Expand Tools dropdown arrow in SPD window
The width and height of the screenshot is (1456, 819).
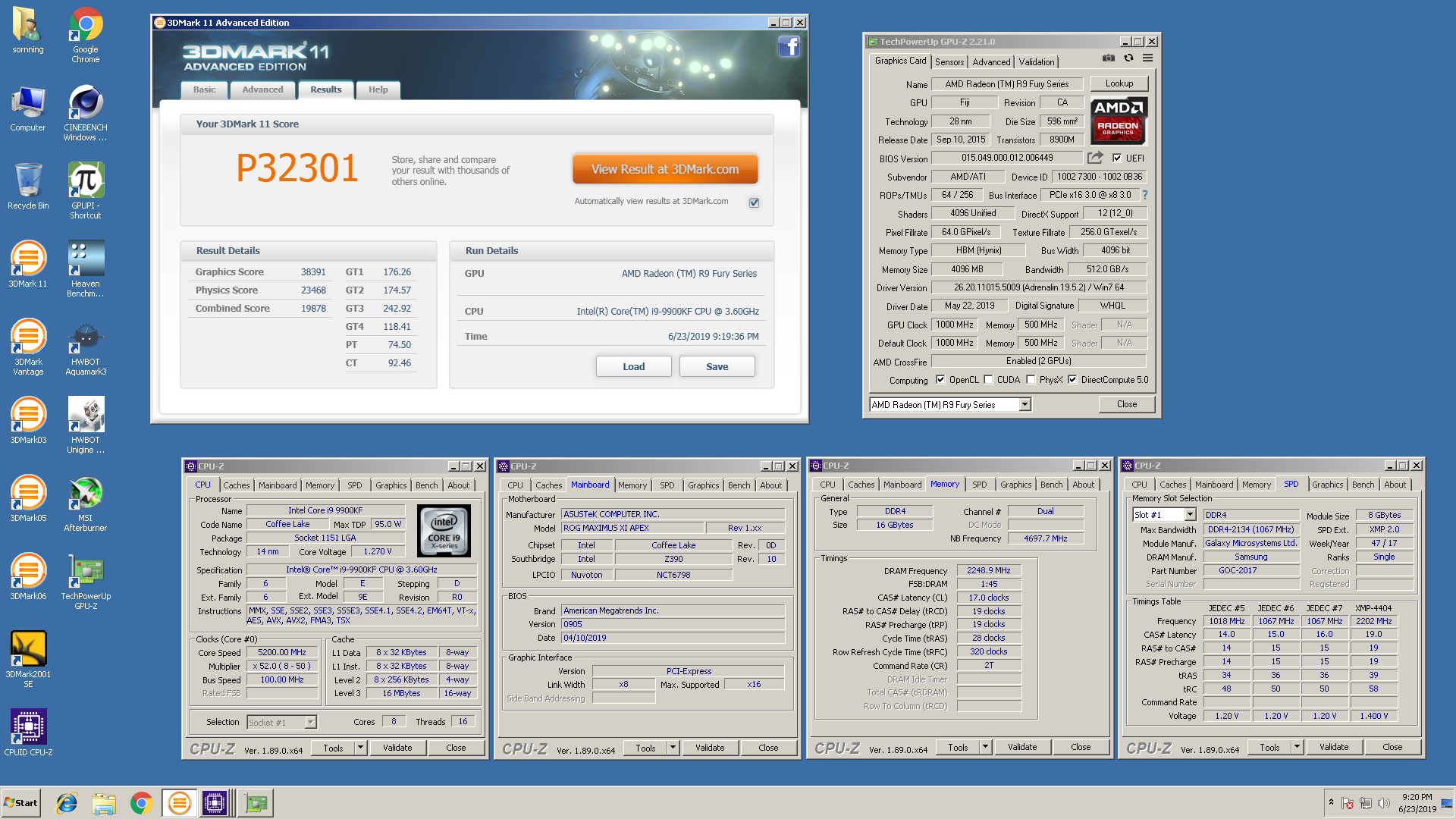click(x=1297, y=747)
